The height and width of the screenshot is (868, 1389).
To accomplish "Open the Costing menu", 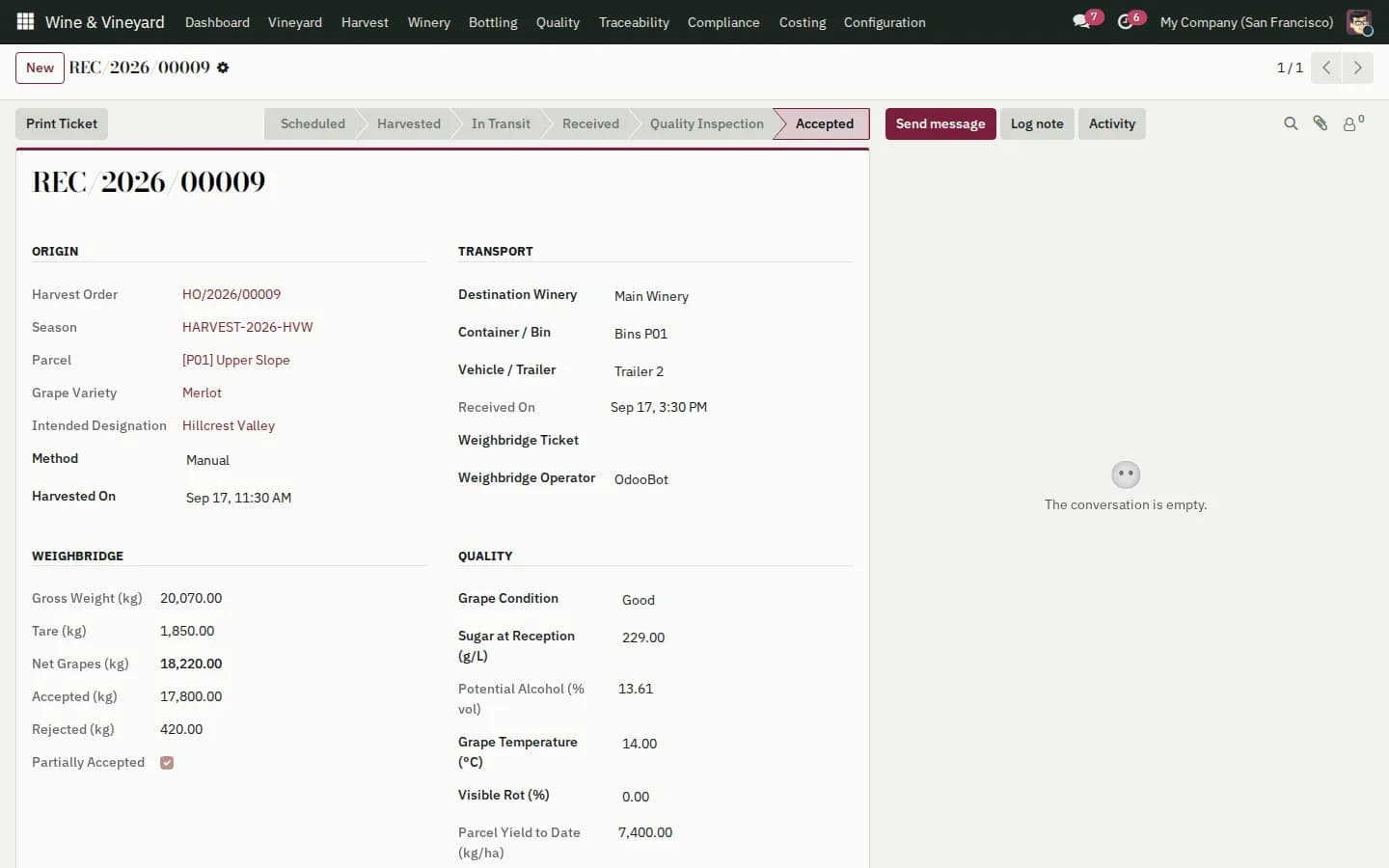I will tap(803, 22).
